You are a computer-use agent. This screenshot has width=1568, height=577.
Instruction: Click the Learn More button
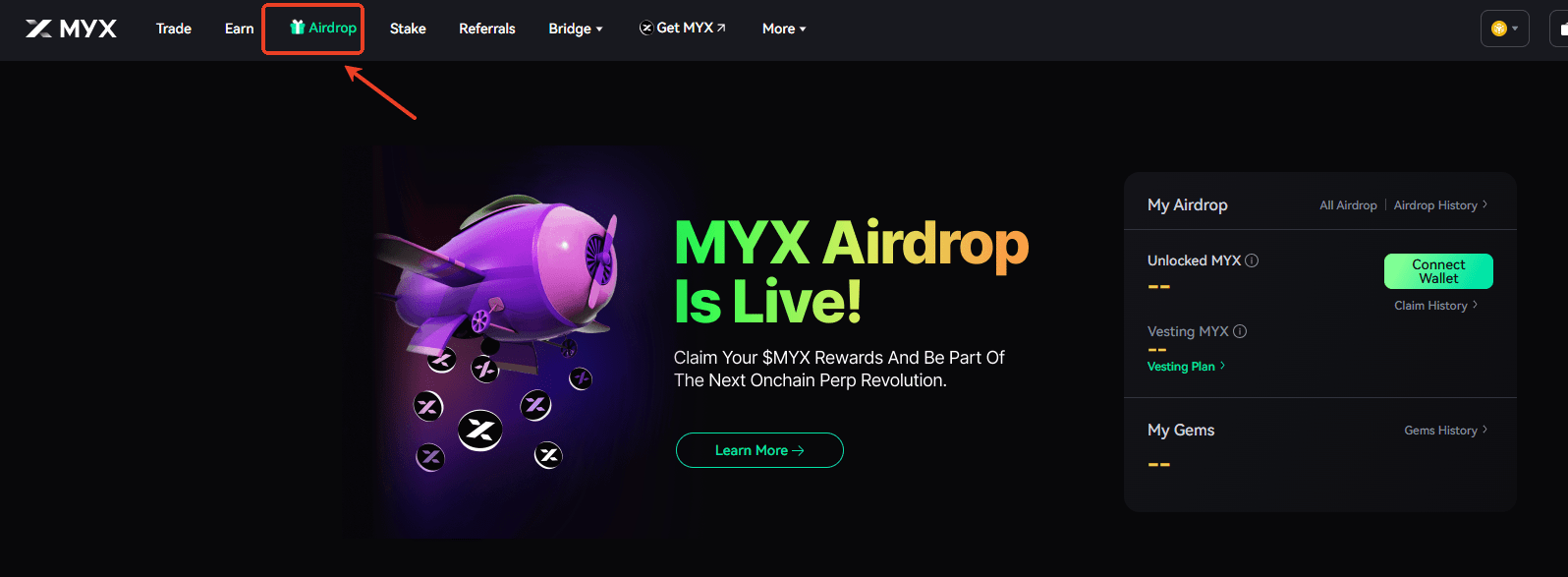click(759, 450)
